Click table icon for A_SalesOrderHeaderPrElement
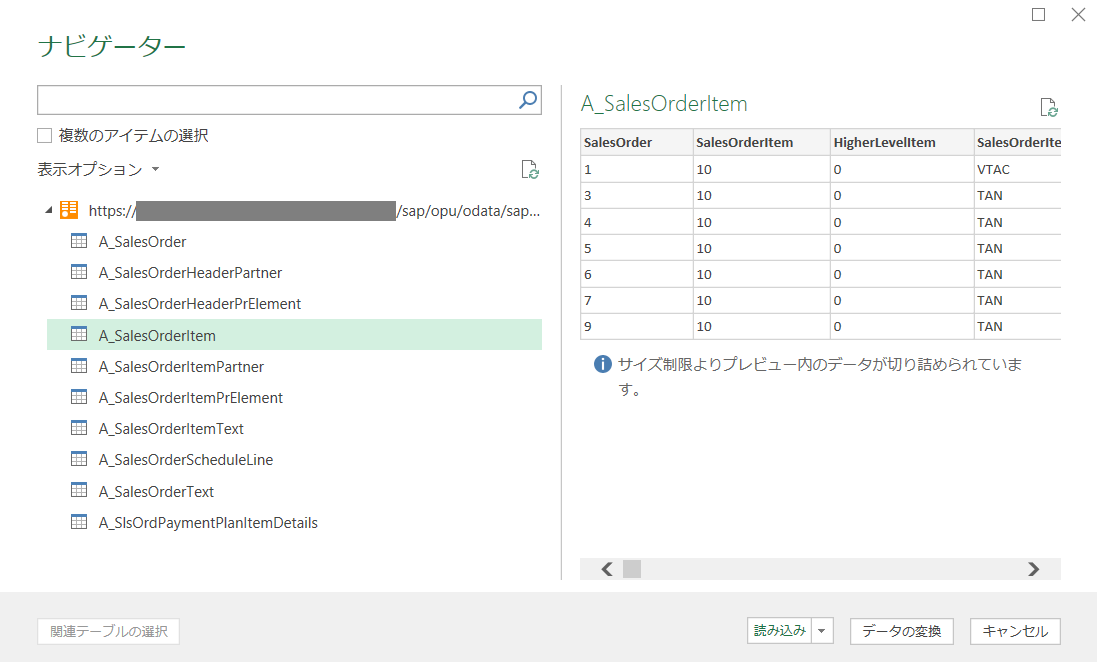 79,303
